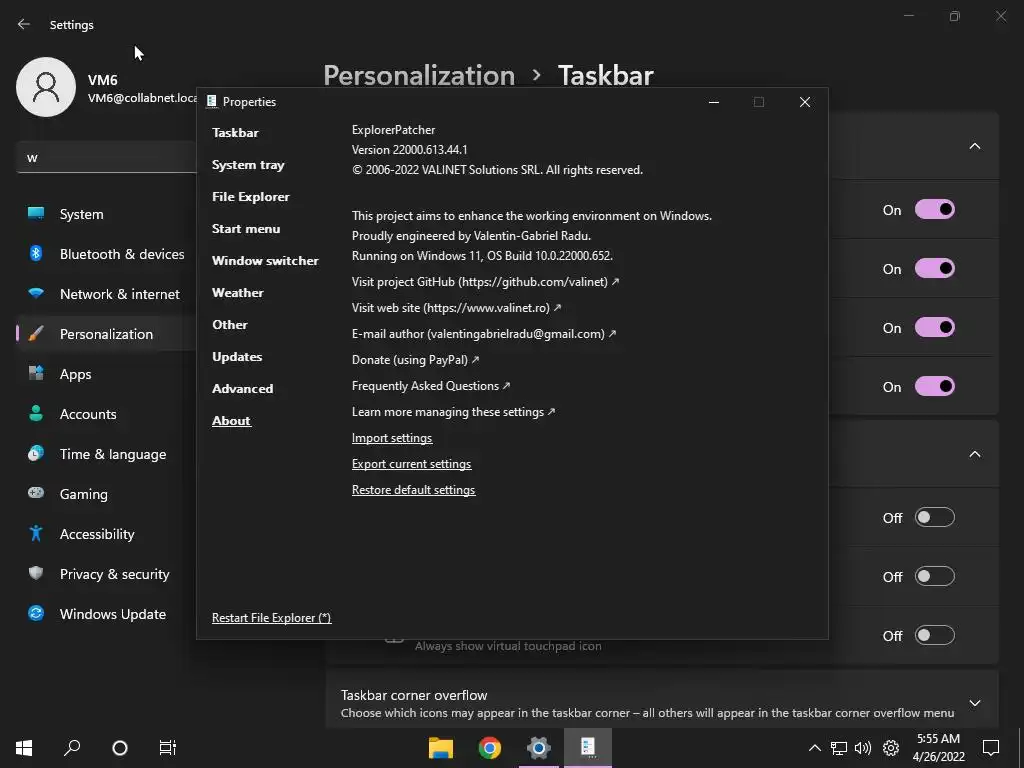Turn off the third On toggle

[x=935, y=327]
